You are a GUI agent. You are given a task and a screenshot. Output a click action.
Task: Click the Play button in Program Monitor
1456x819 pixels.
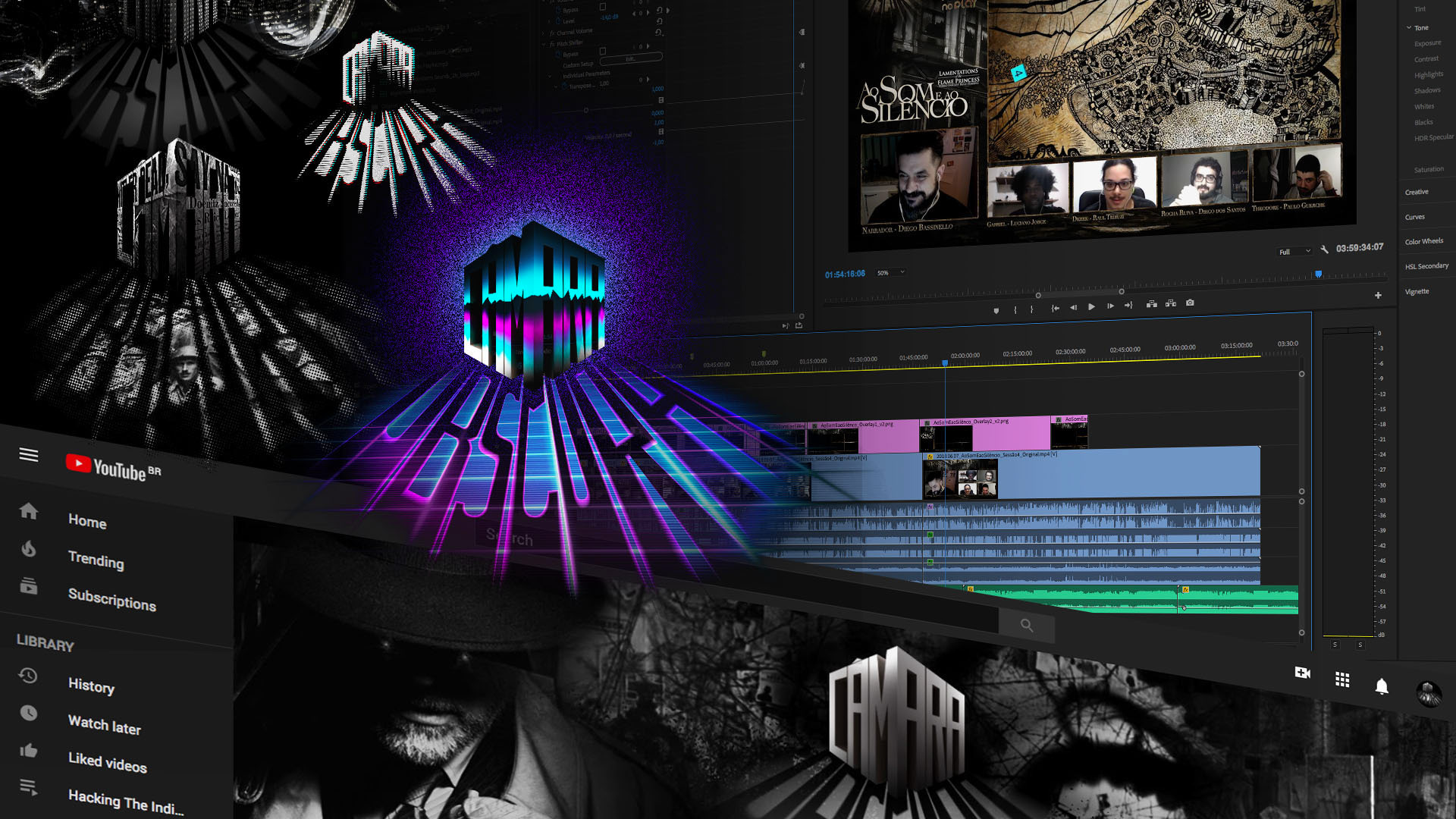1091,306
